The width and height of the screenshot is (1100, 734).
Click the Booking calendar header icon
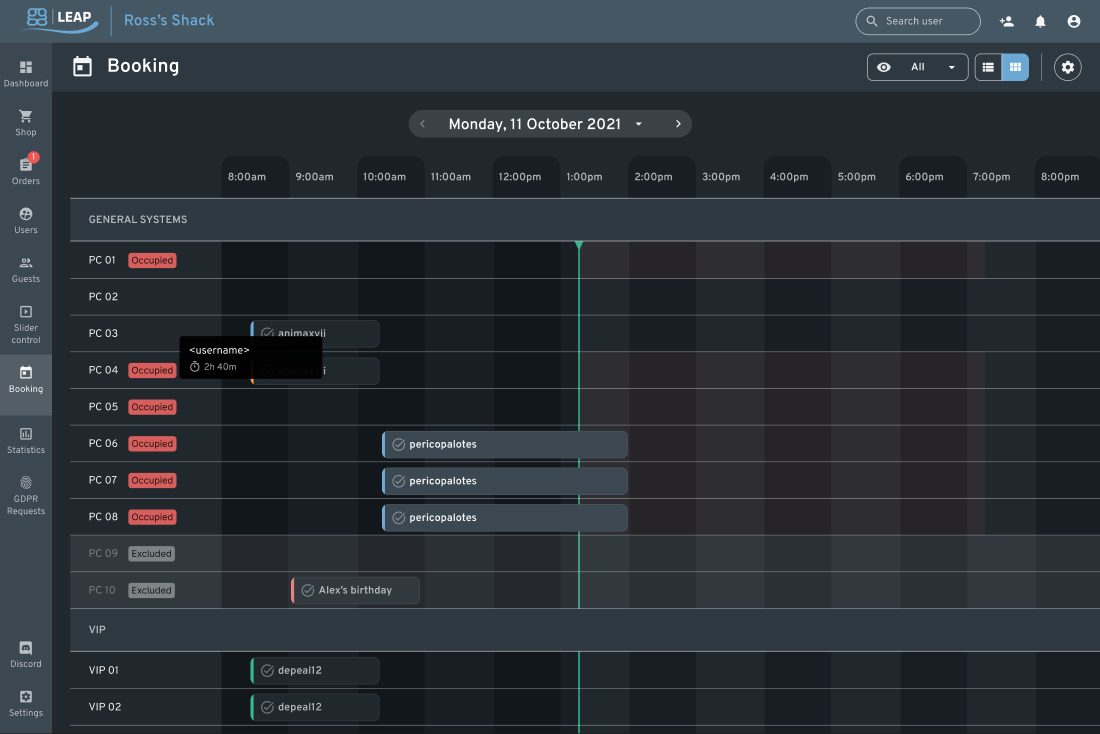tap(82, 67)
